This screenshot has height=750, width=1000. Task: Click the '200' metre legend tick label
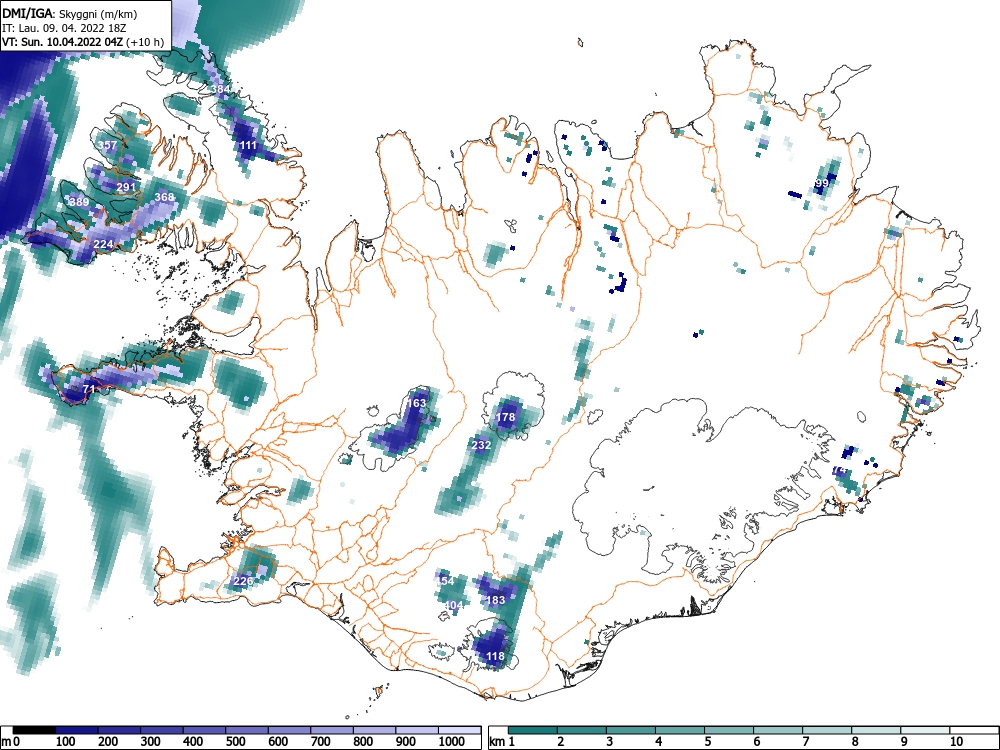108,742
